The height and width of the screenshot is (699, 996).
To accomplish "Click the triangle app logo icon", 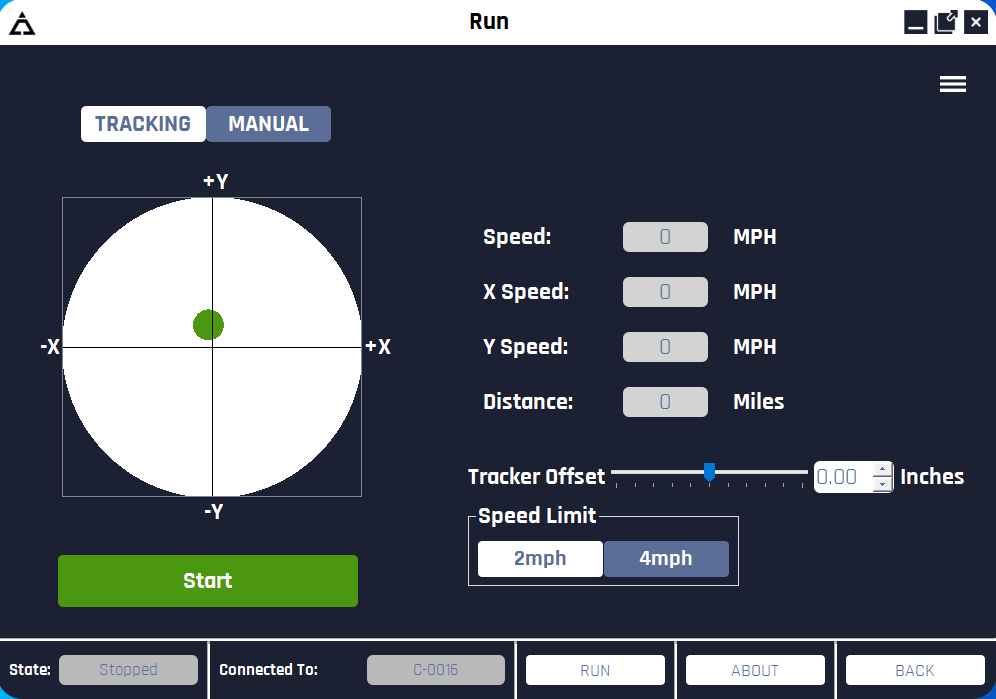I will [22, 24].
